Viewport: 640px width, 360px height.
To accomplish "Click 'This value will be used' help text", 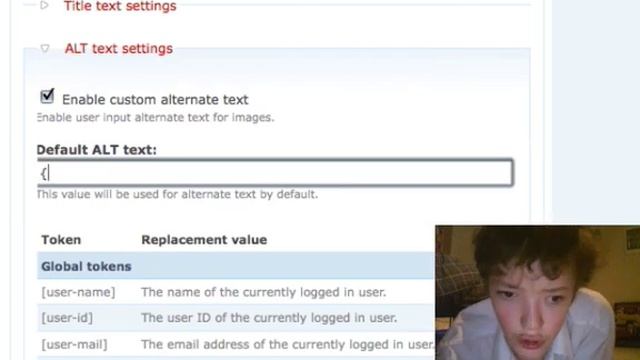I will pos(177,194).
